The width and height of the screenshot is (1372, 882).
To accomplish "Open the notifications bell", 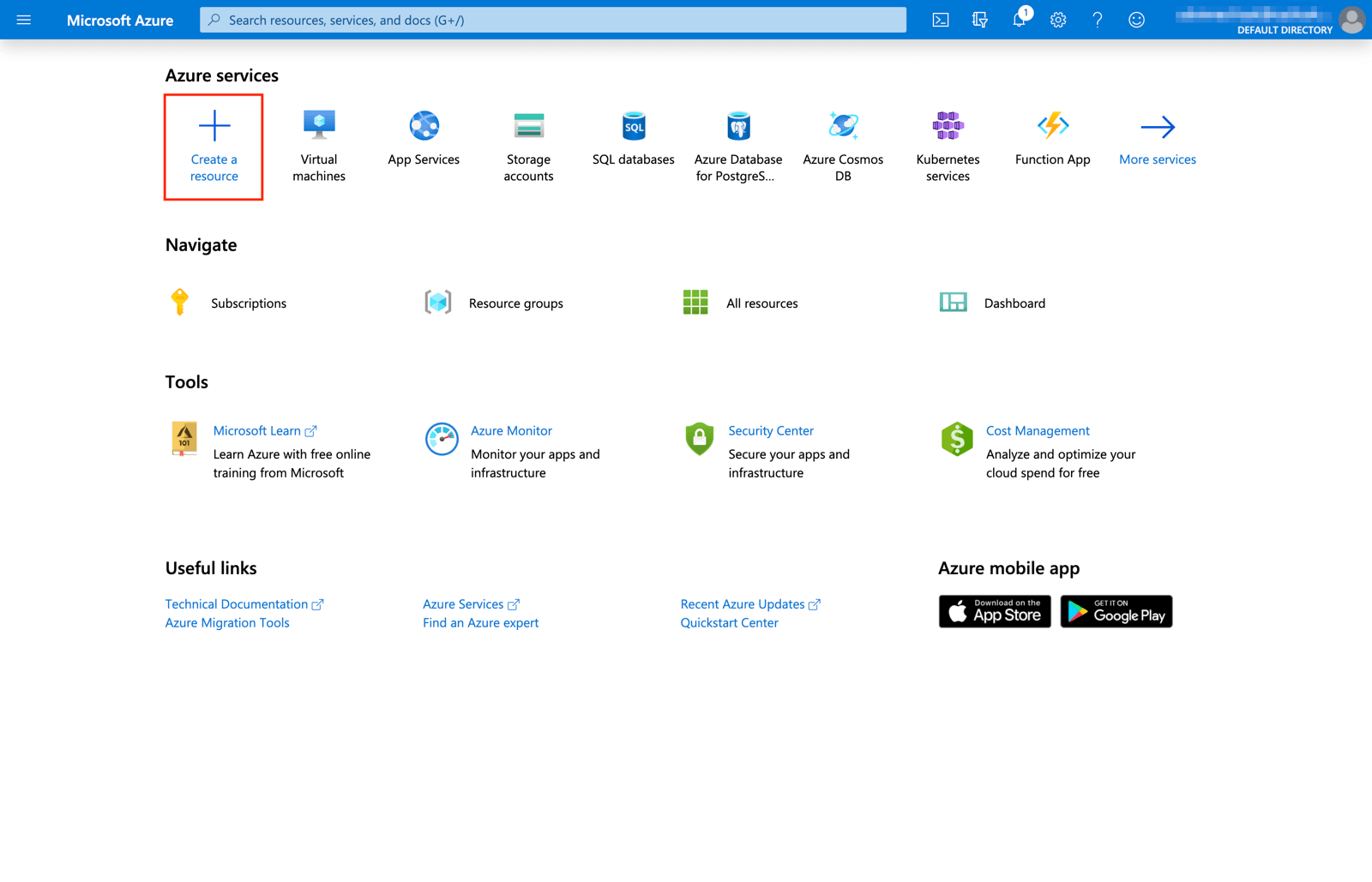I will pos(1019,20).
